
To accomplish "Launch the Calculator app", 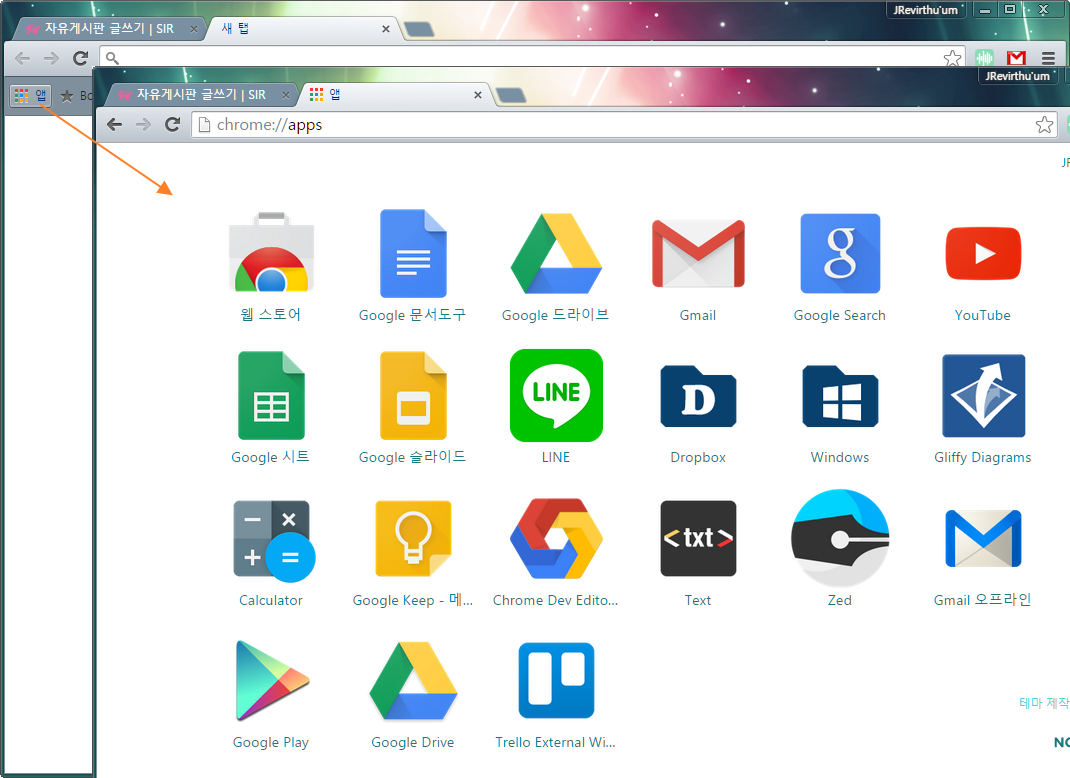I will coord(274,541).
